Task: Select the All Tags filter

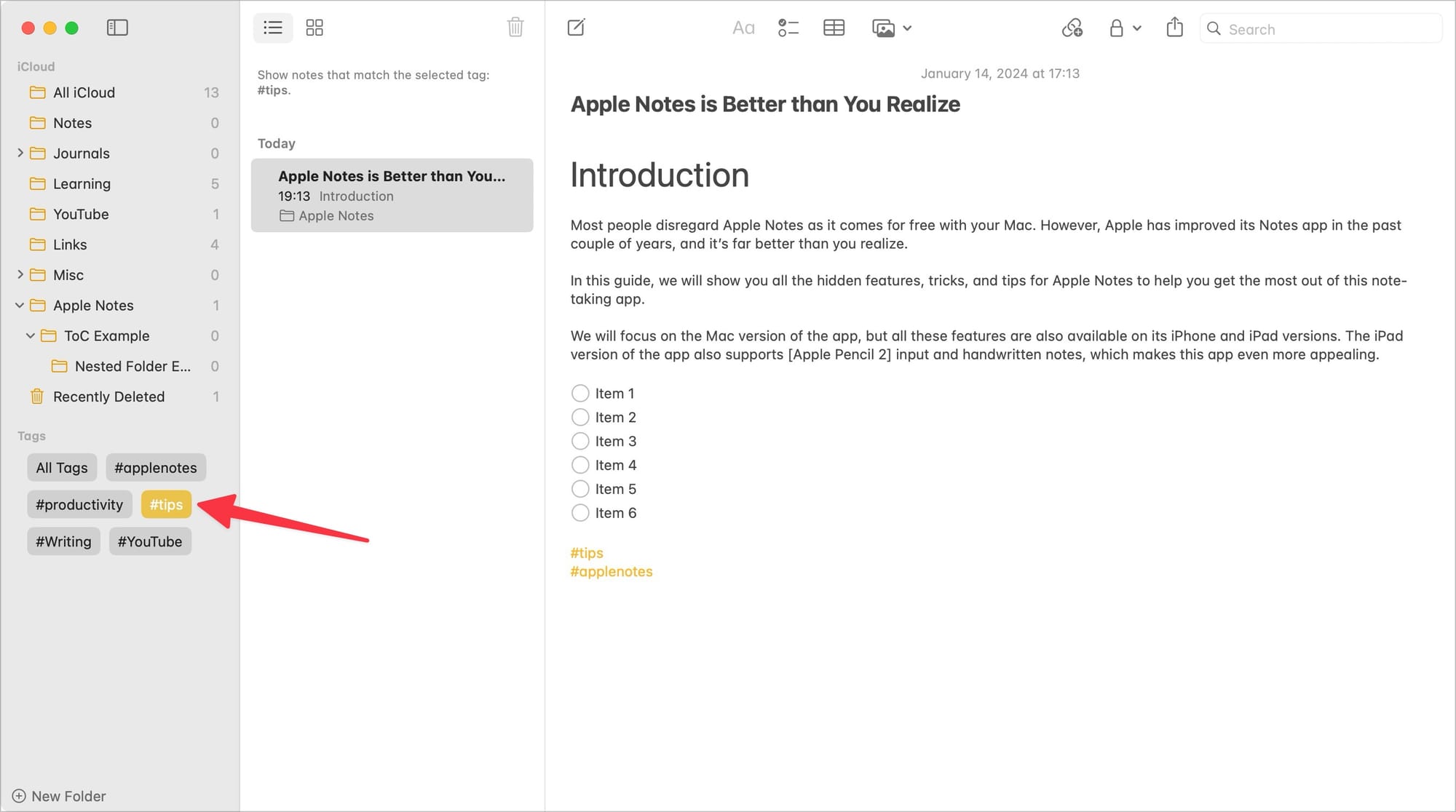Action: [x=62, y=468]
